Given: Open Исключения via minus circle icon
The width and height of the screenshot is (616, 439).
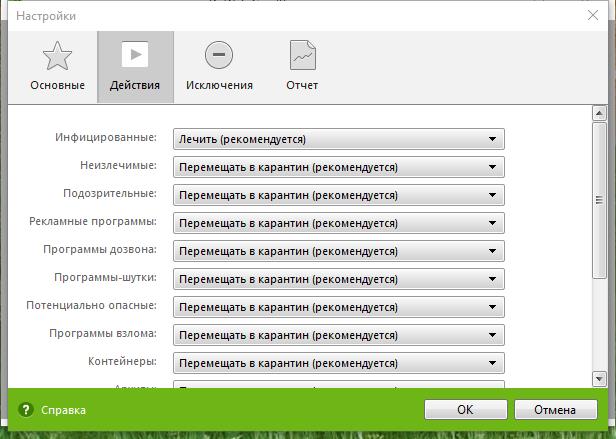Looking at the screenshot, I should click(218, 56).
